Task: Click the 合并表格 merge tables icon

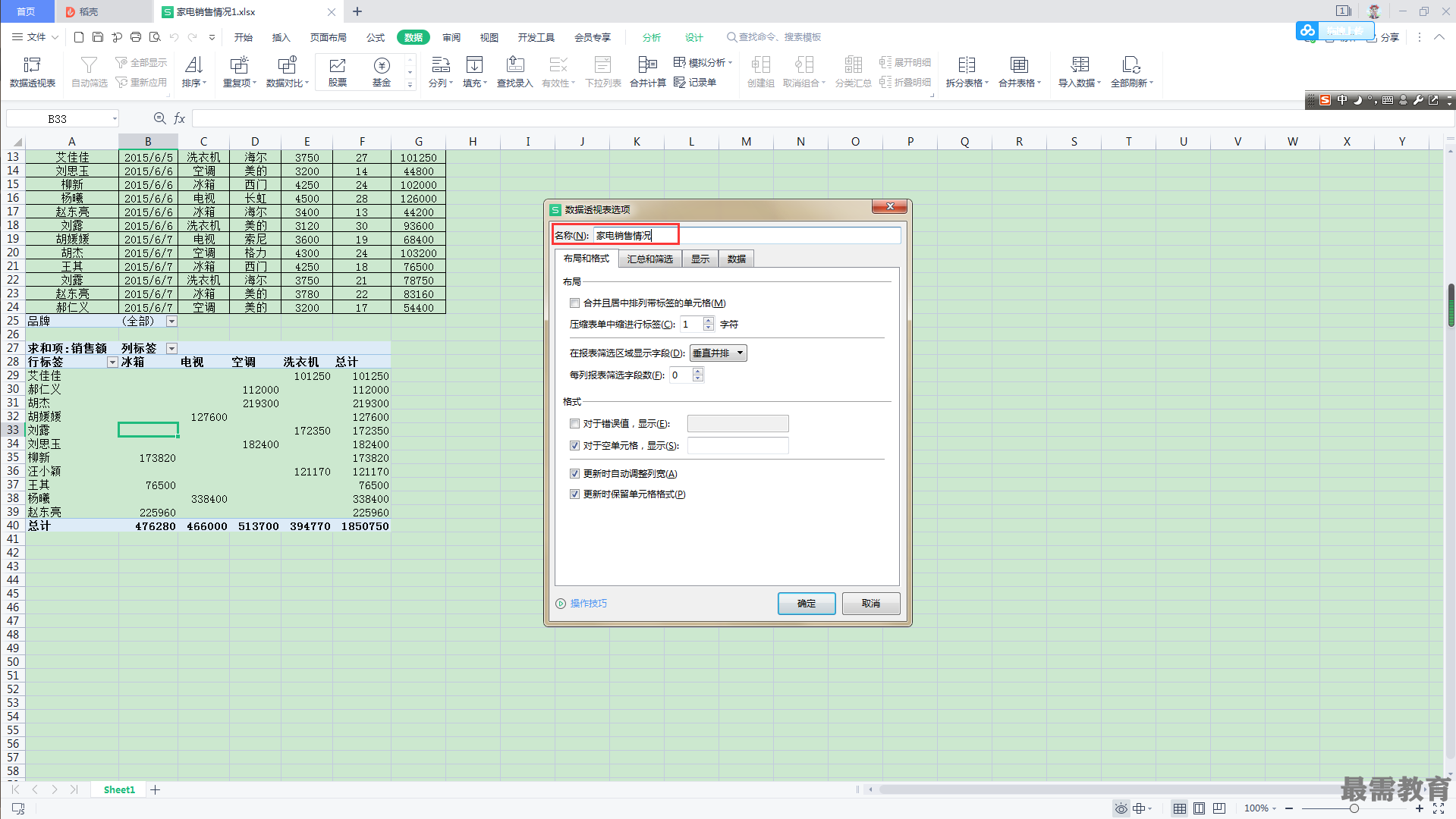Action: [x=1019, y=65]
